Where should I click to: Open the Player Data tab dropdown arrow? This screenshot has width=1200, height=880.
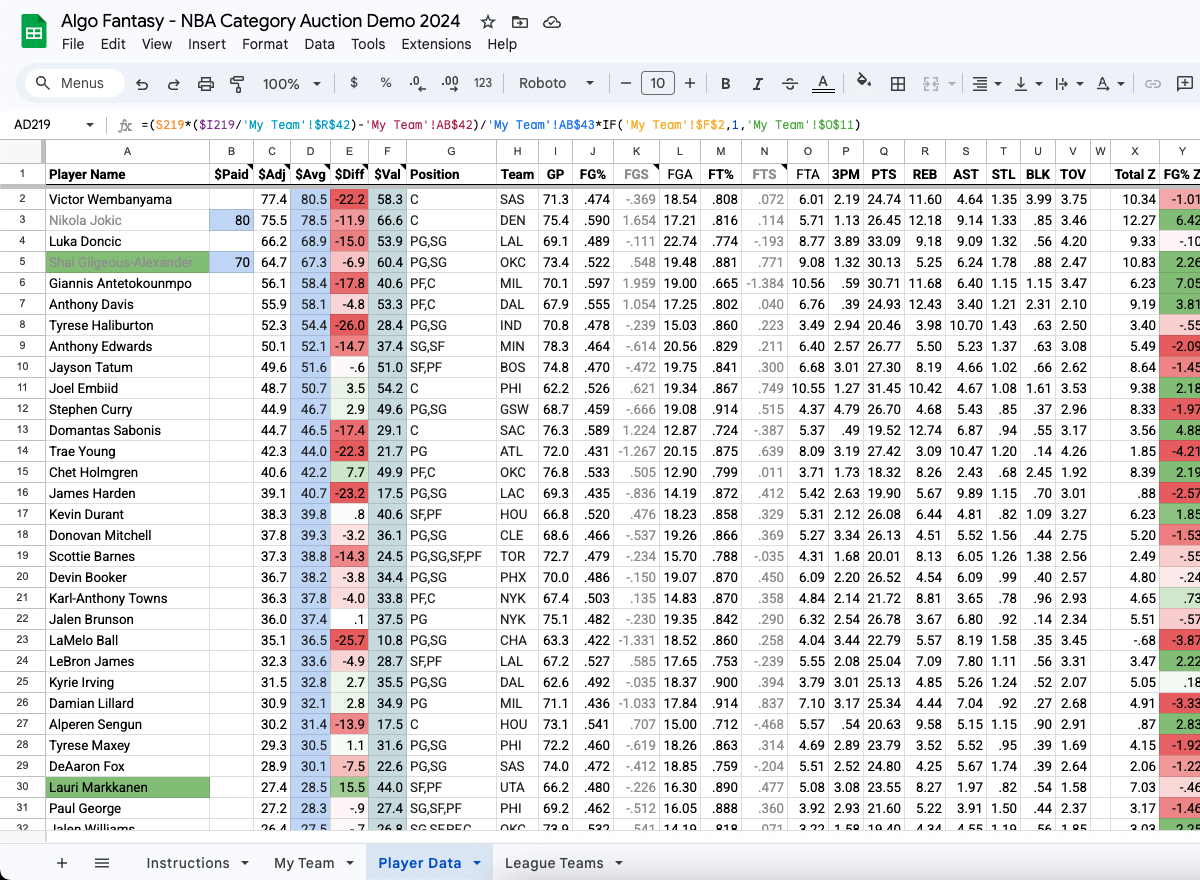click(477, 863)
